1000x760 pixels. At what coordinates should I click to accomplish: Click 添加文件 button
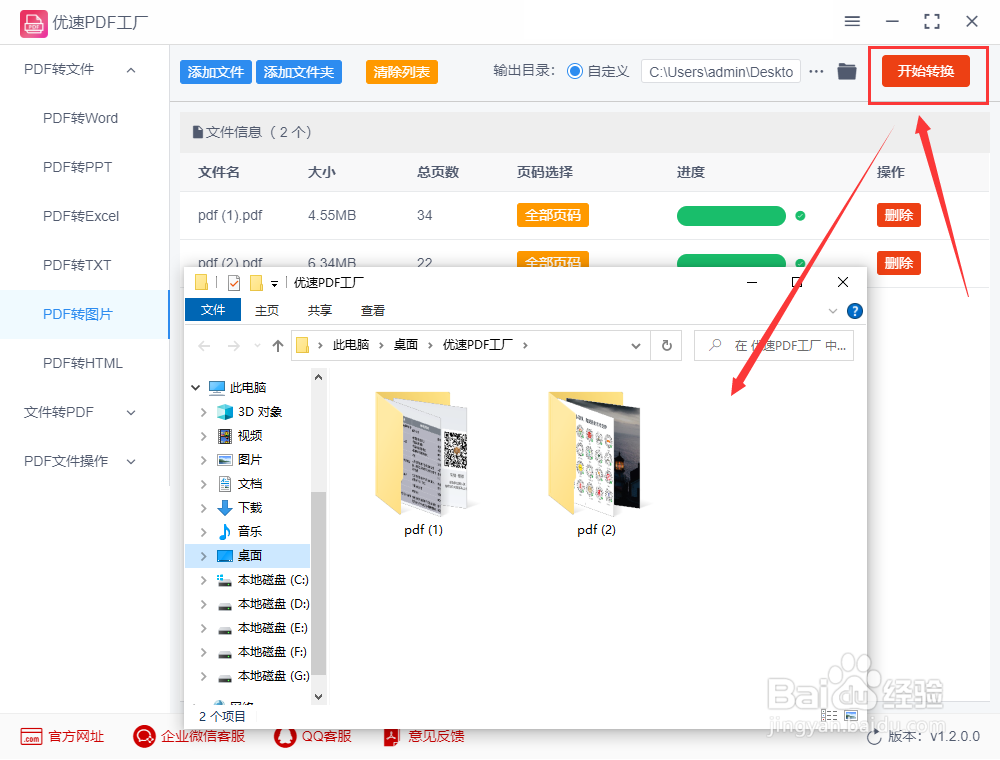(216, 72)
